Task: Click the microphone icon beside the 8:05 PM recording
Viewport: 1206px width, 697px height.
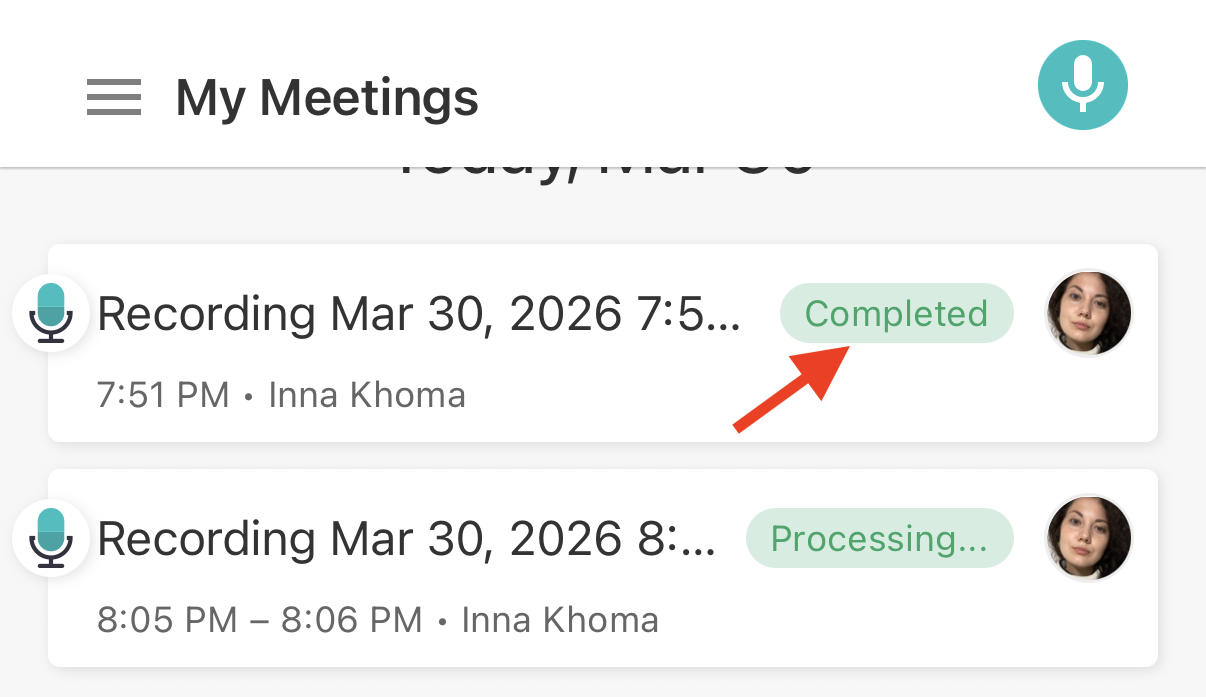Action: coord(51,538)
